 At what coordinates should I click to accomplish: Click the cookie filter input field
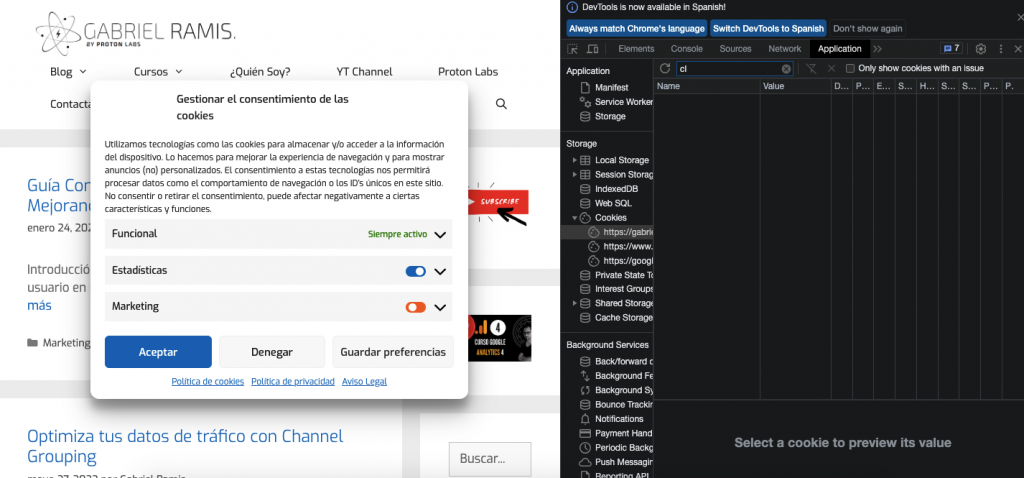point(727,69)
